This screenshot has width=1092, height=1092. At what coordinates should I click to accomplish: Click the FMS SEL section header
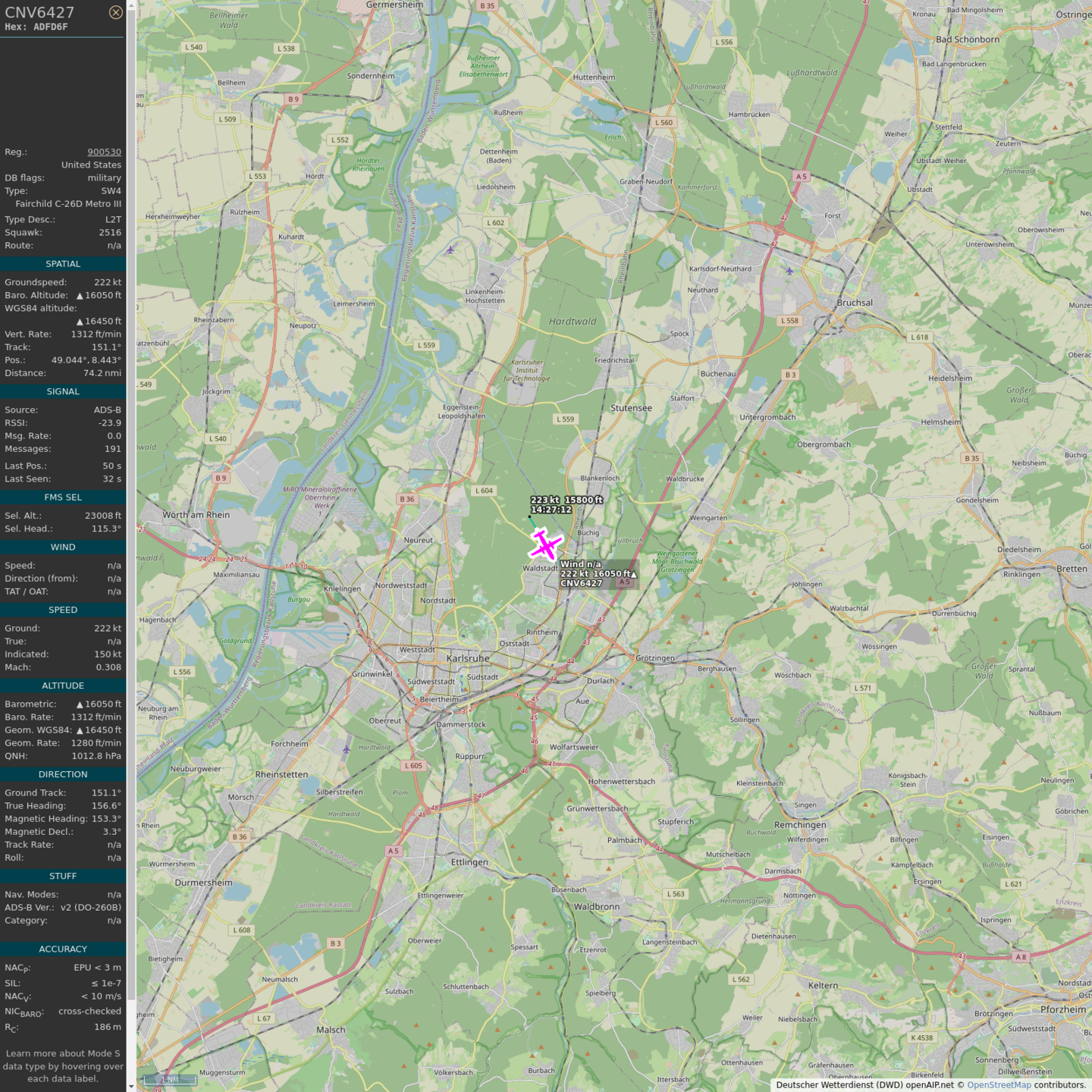pos(63,497)
